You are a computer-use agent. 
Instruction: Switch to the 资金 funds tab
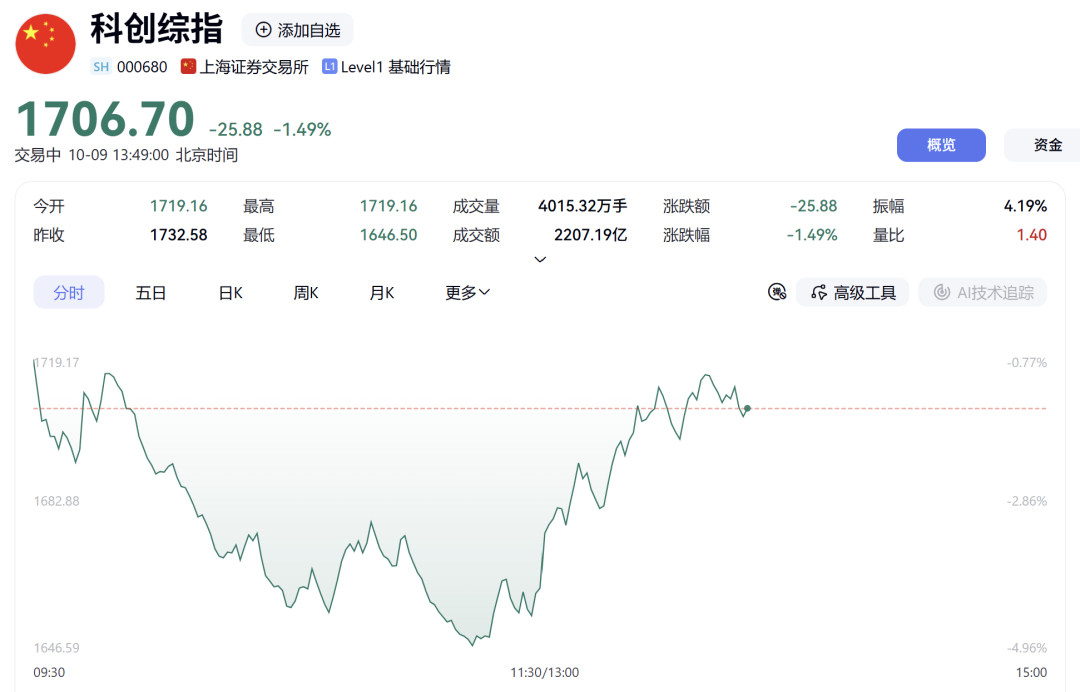pyautogui.click(x=1047, y=145)
